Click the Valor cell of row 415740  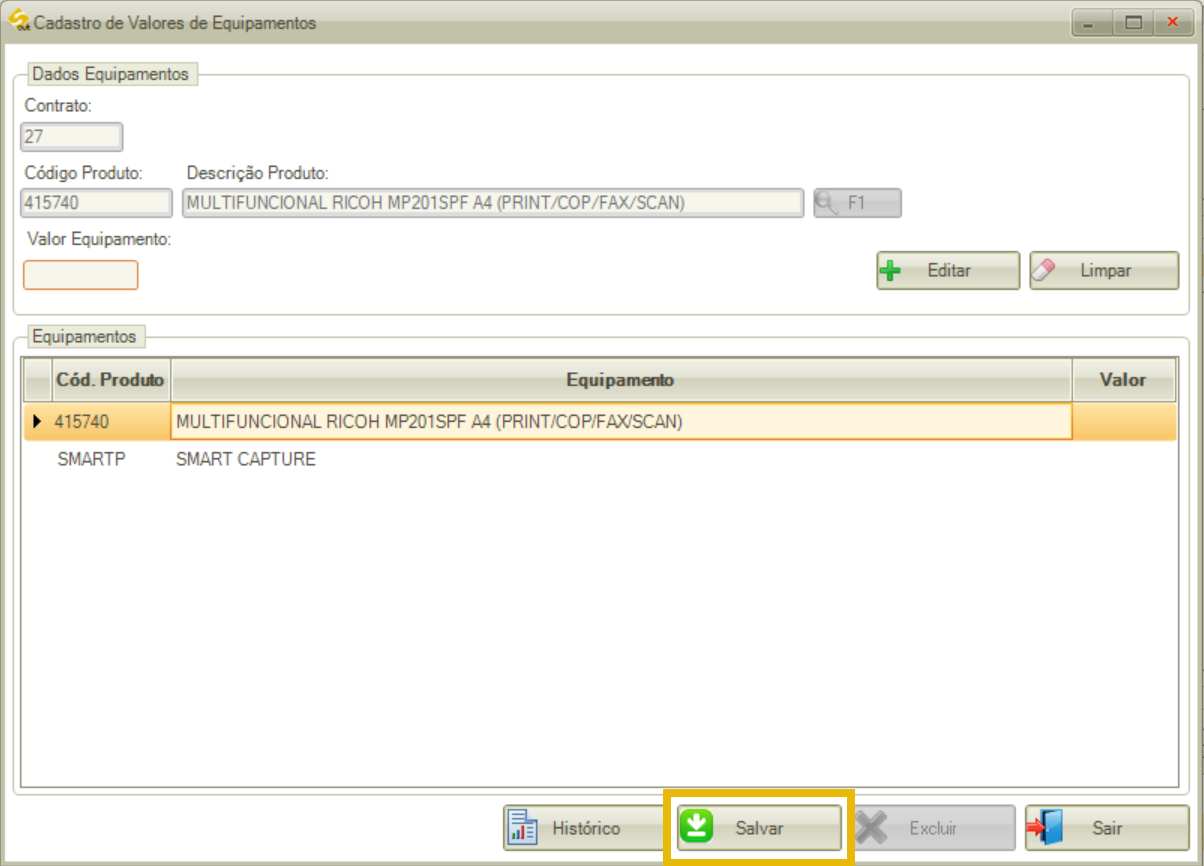pyautogui.click(x=1124, y=422)
